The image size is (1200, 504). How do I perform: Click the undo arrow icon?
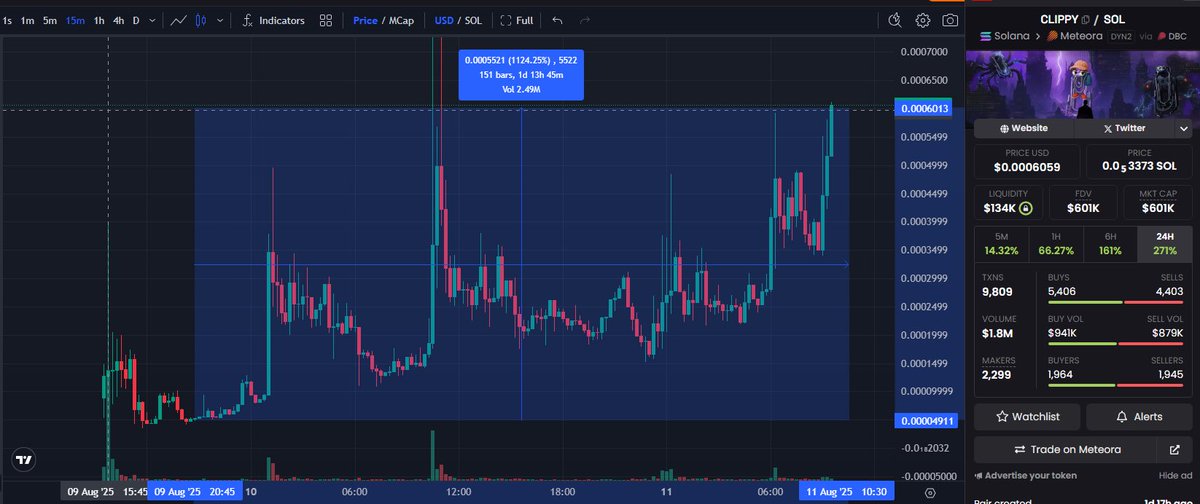(x=557, y=20)
